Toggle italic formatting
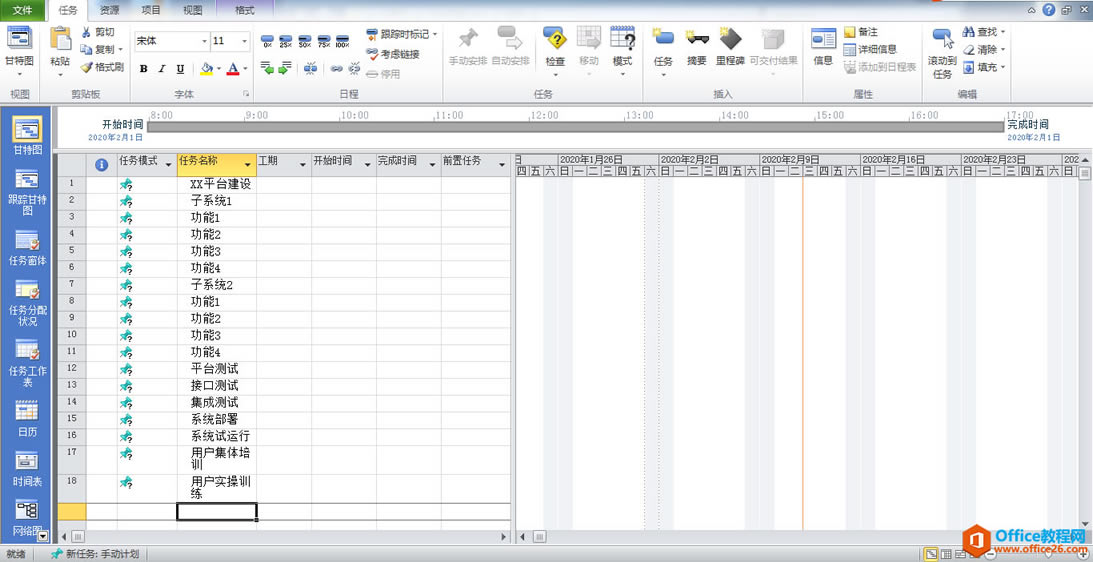This screenshot has width=1093, height=562. click(162, 69)
